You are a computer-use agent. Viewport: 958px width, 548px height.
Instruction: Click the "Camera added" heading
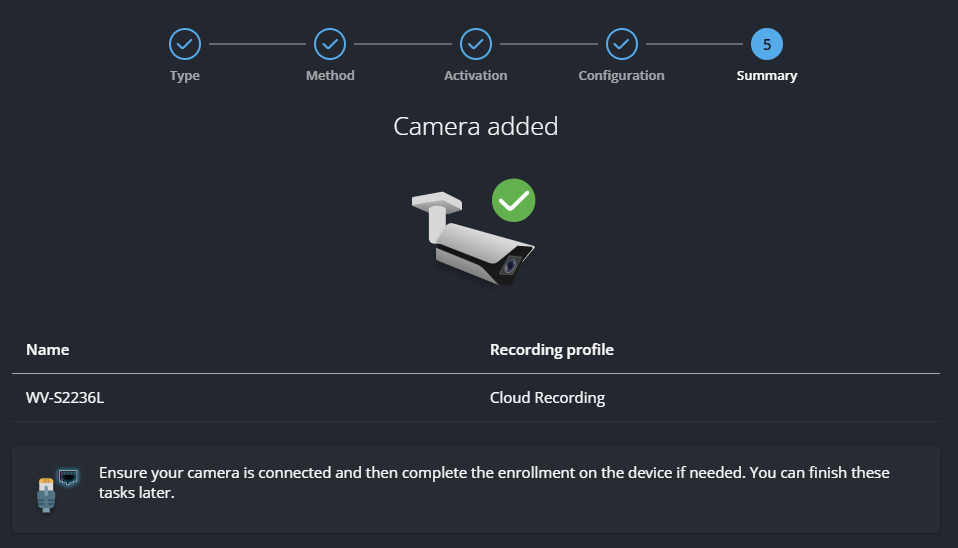pos(476,127)
